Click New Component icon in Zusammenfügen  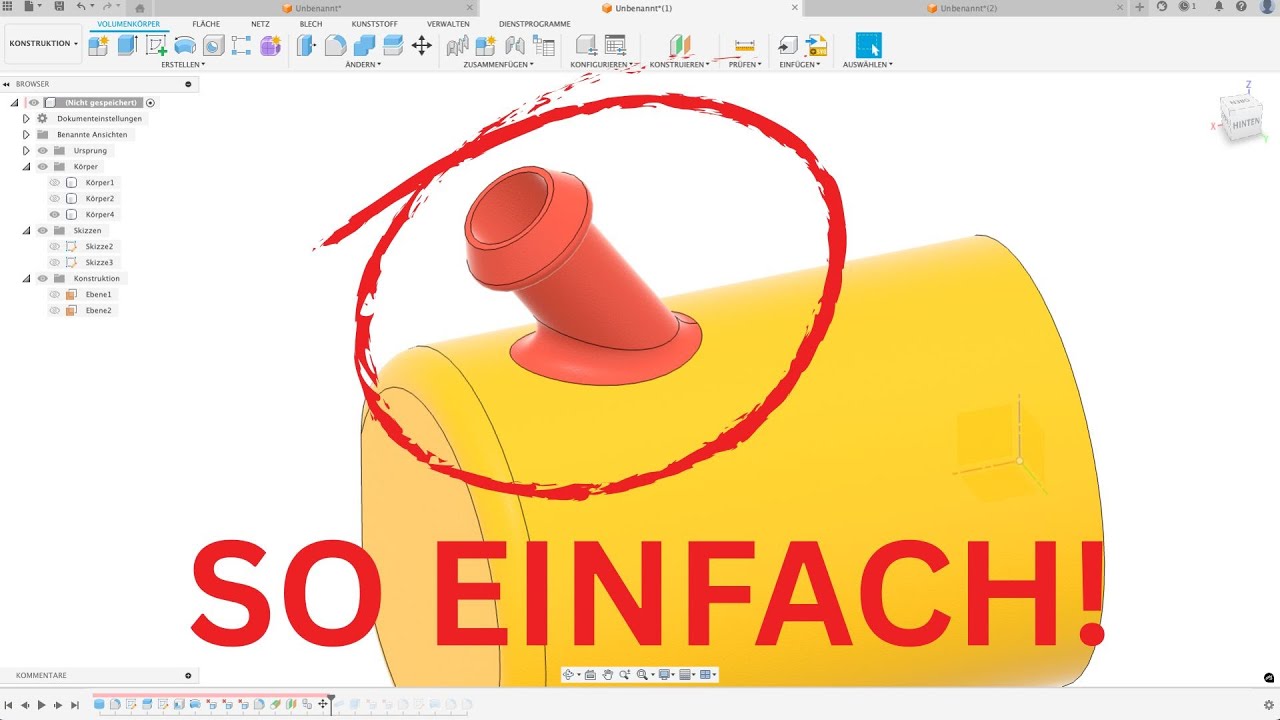(486, 45)
